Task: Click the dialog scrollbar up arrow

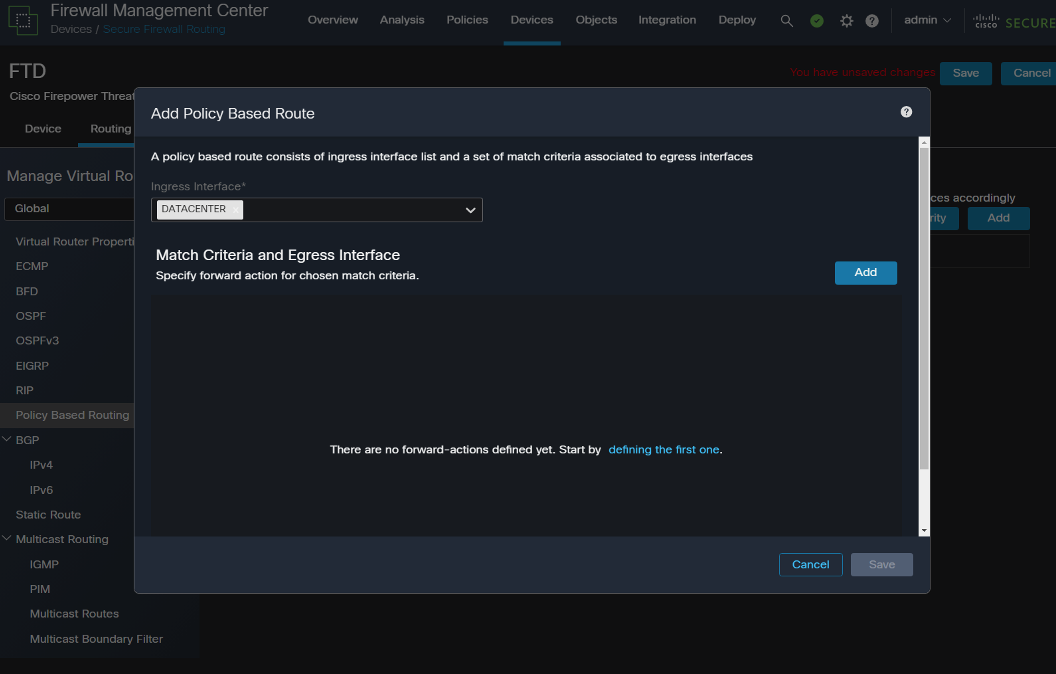Action: pos(924,143)
